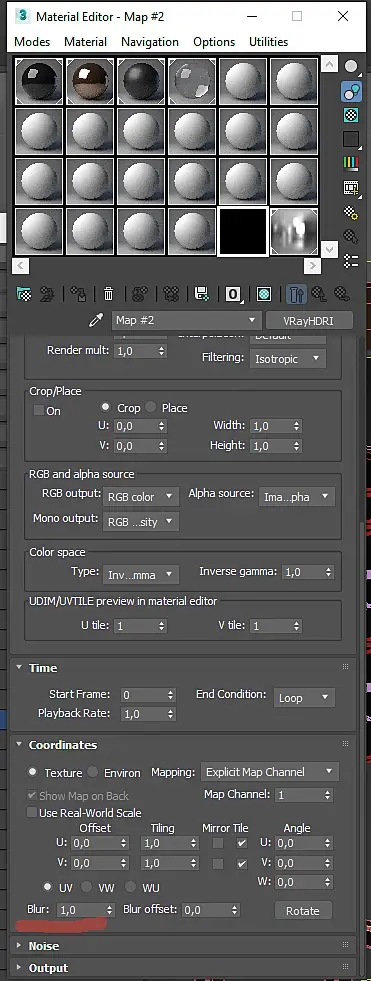Click the Sample Type sphere icon

click(352, 67)
